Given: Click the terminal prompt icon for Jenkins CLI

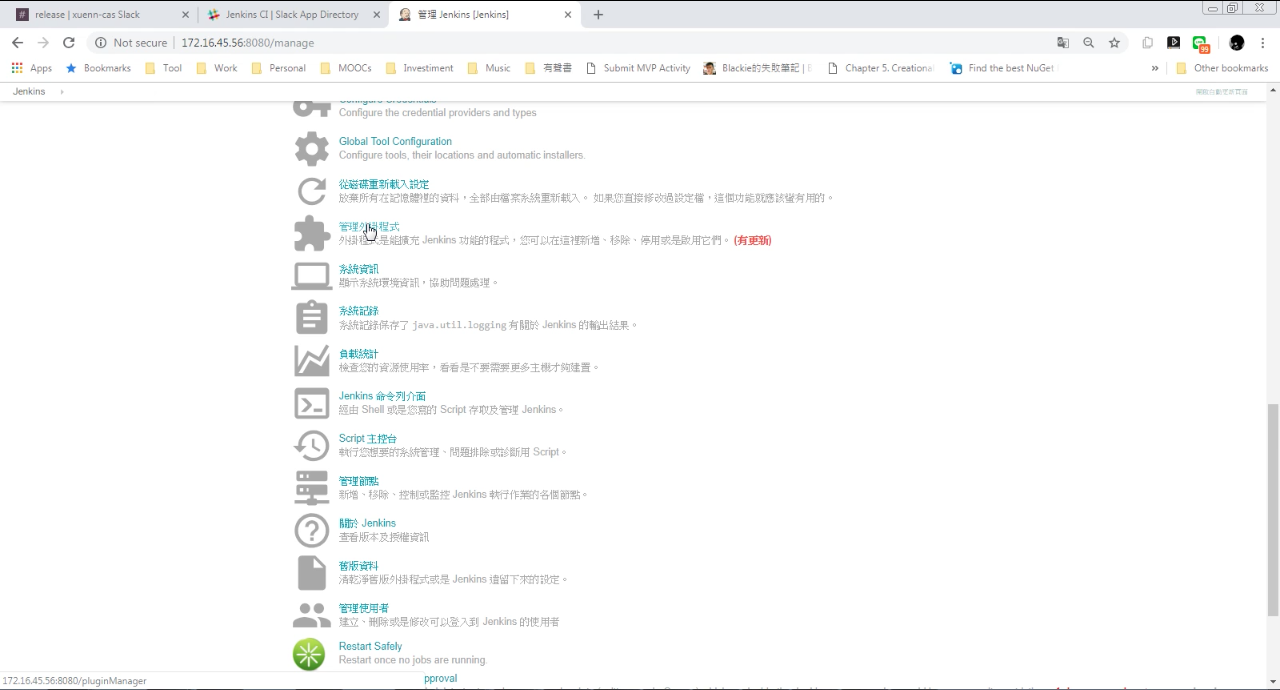Looking at the screenshot, I should tap(311, 403).
